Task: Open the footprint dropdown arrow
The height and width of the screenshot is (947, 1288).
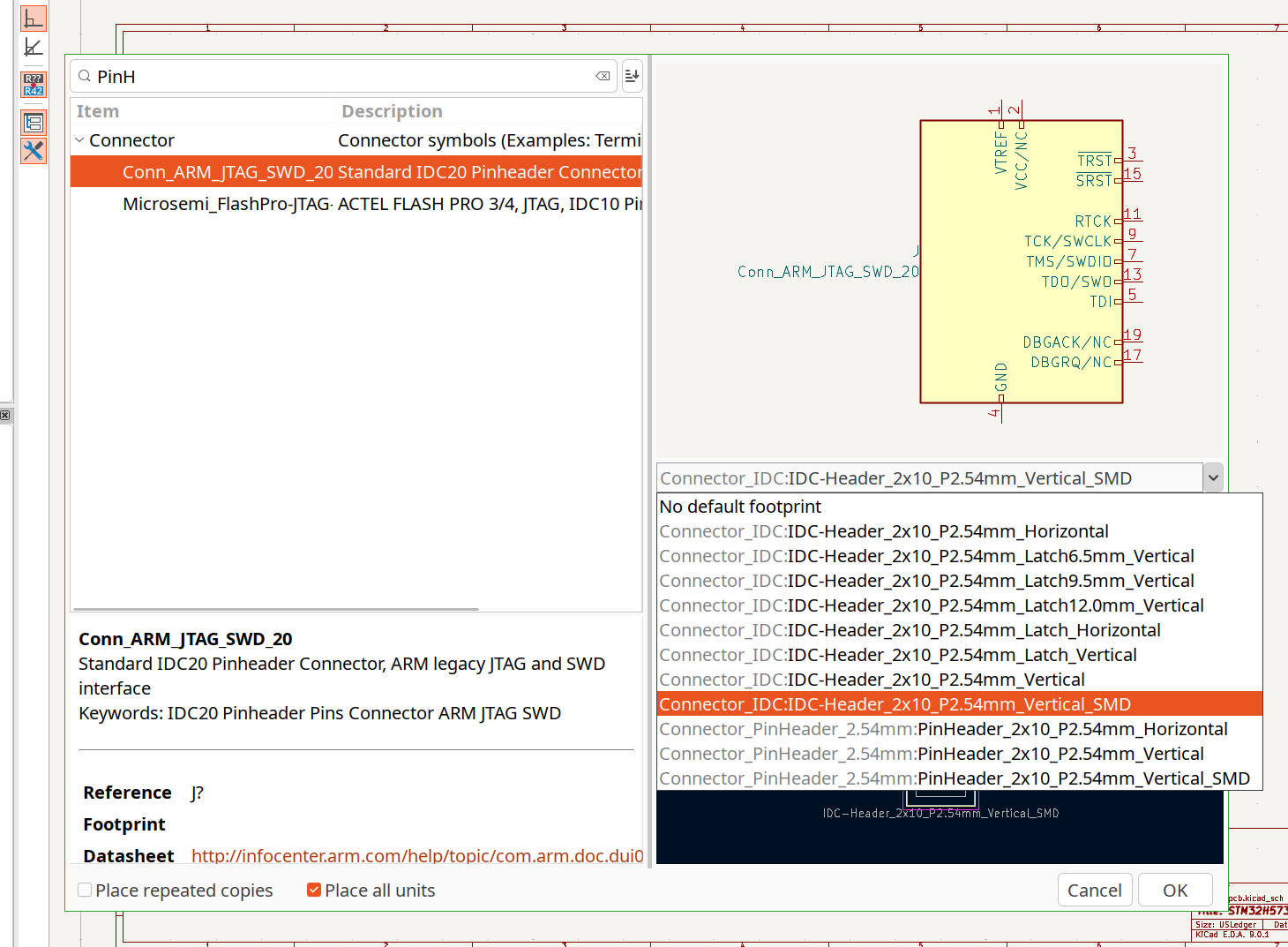Action: 1213,477
